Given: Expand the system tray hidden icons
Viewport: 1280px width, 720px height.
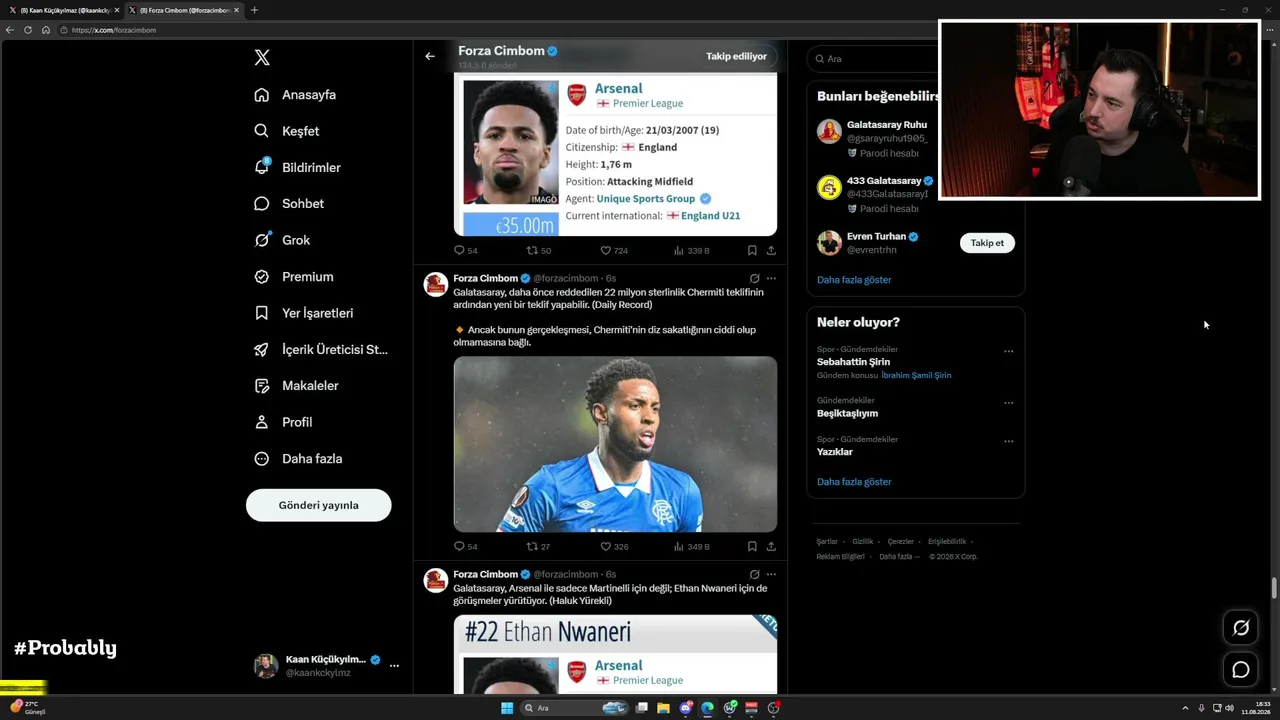Looking at the screenshot, I should coord(1185,708).
